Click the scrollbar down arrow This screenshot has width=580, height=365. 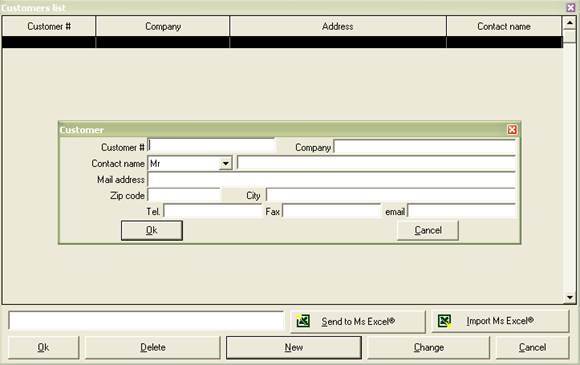coord(570,297)
